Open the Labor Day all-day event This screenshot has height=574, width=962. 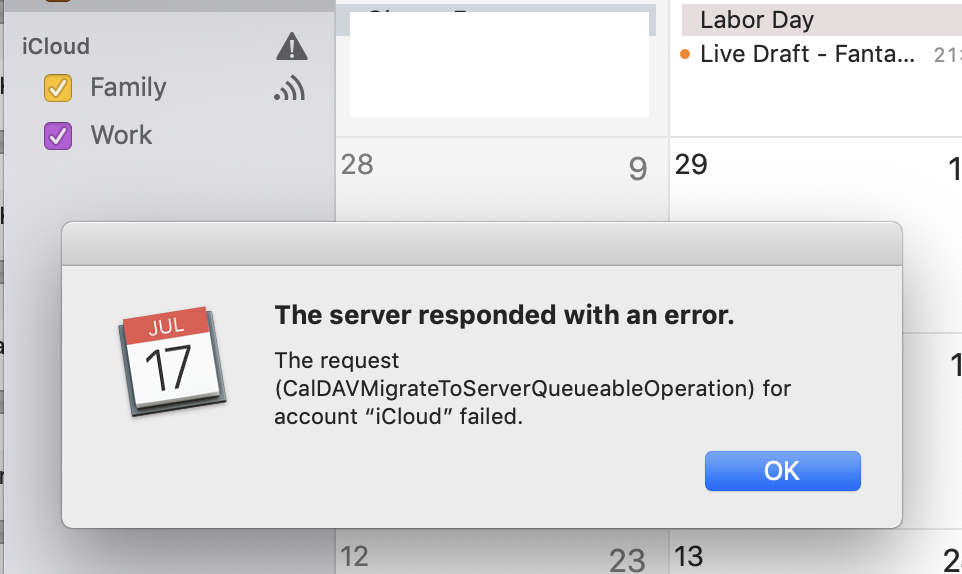coord(757,20)
